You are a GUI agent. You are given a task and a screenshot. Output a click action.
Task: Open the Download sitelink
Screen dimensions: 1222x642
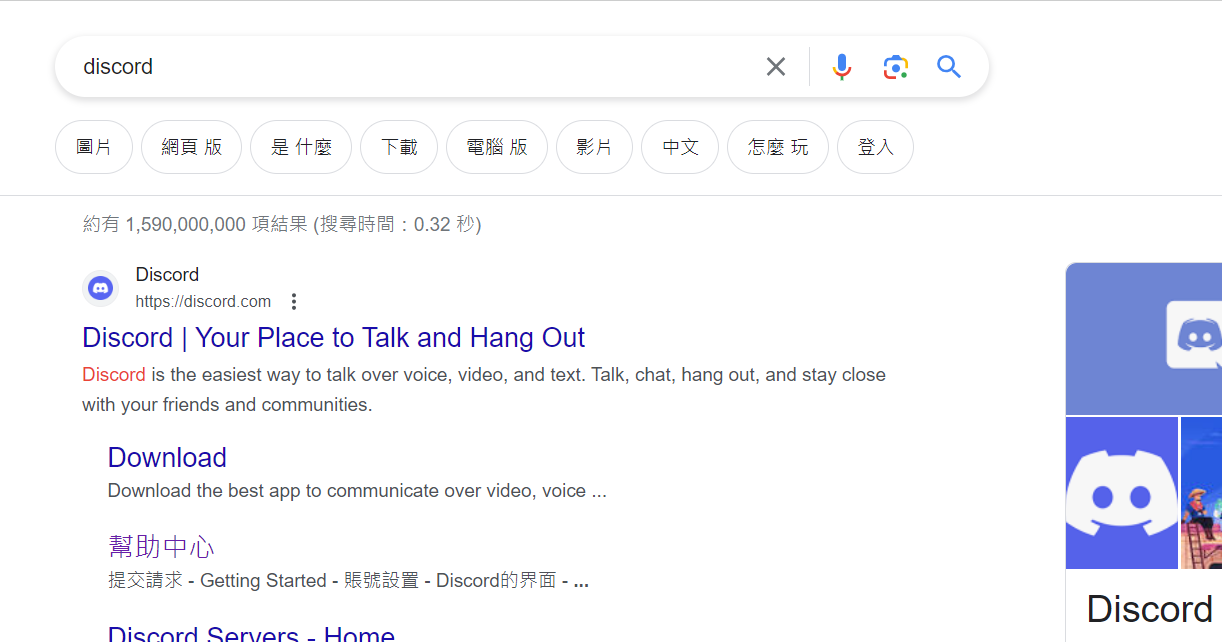pyautogui.click(x=167, y=458)
